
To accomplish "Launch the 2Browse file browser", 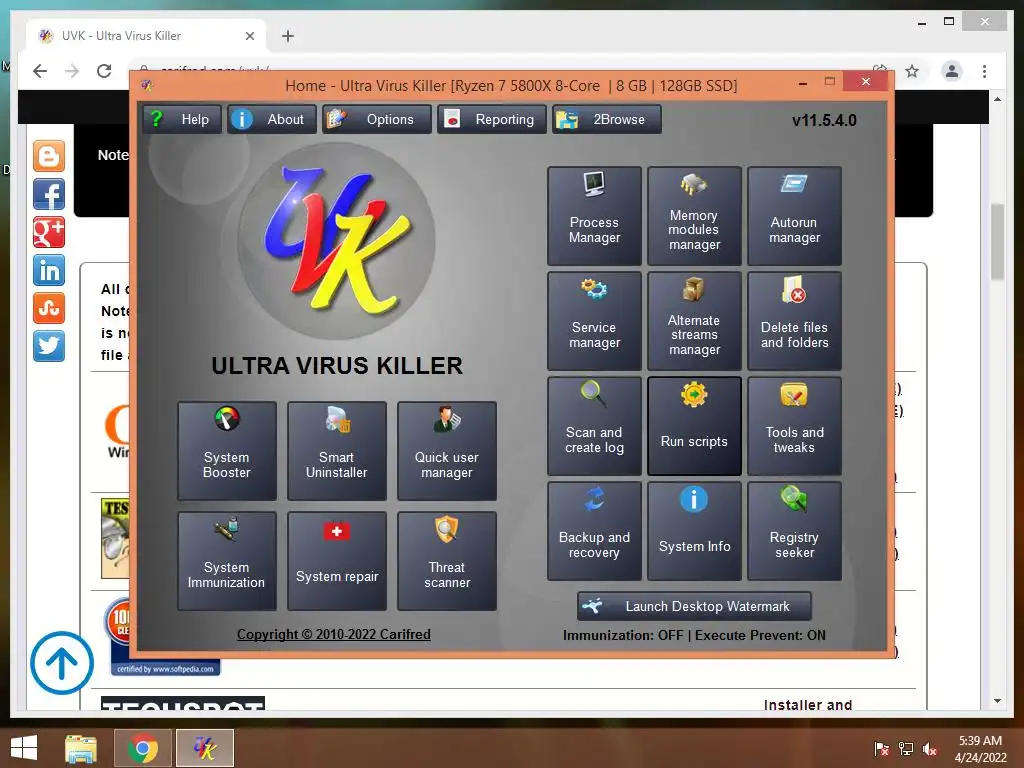I will click(x=606, y=120).
